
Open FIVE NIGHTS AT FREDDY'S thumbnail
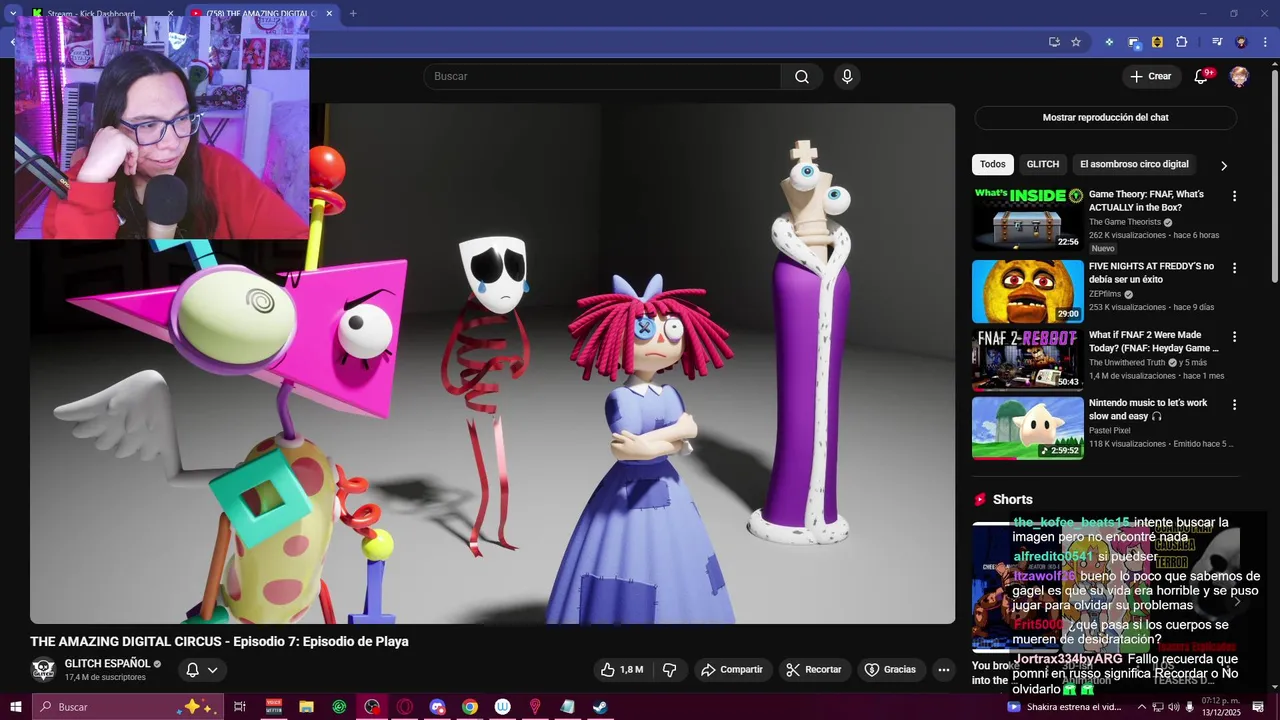(x=1027, y=291)
